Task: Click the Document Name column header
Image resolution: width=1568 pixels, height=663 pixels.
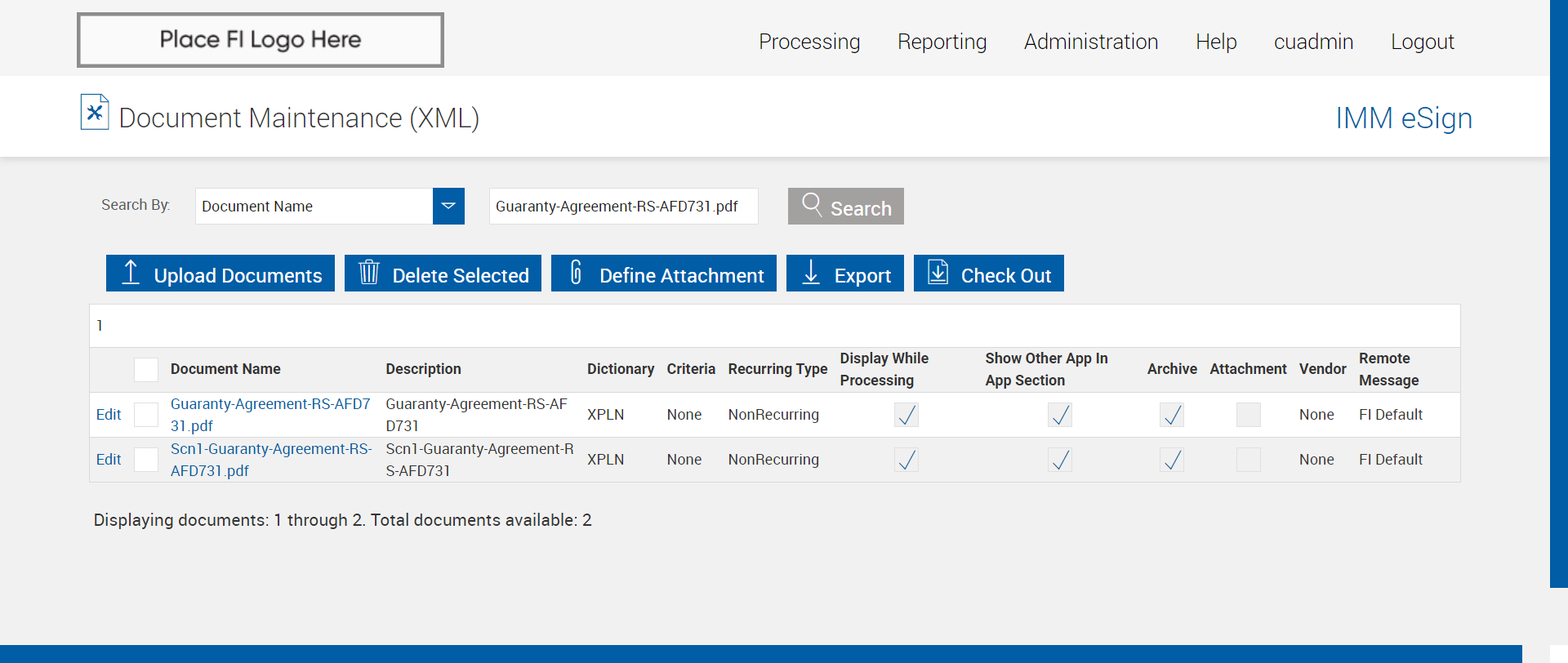Action: (x=225, y=369)
